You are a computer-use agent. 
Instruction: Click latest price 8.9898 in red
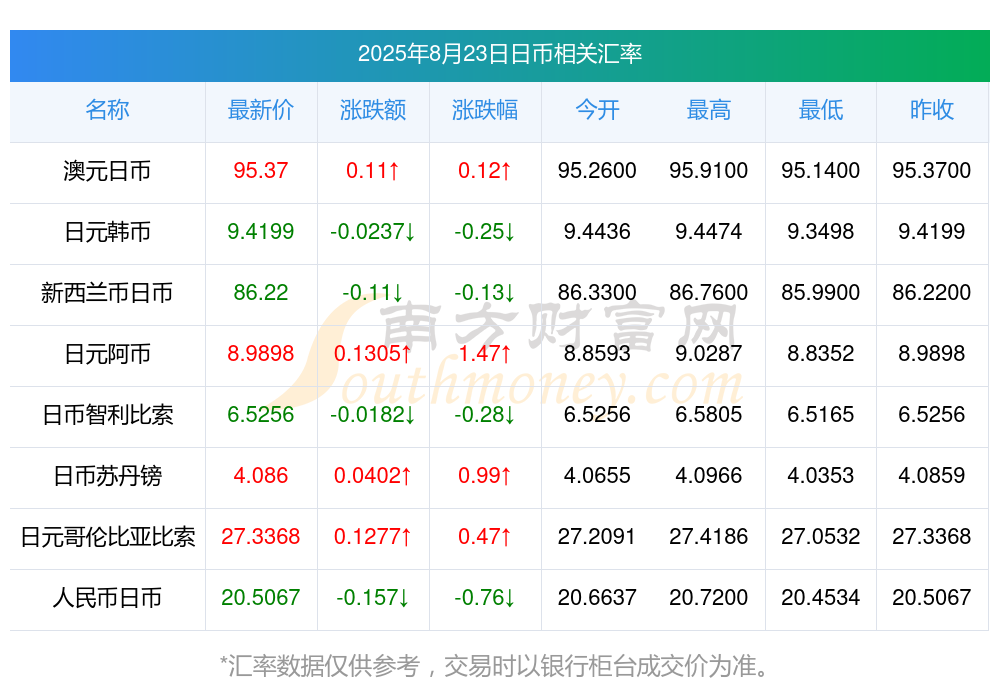tap(261, 353)
